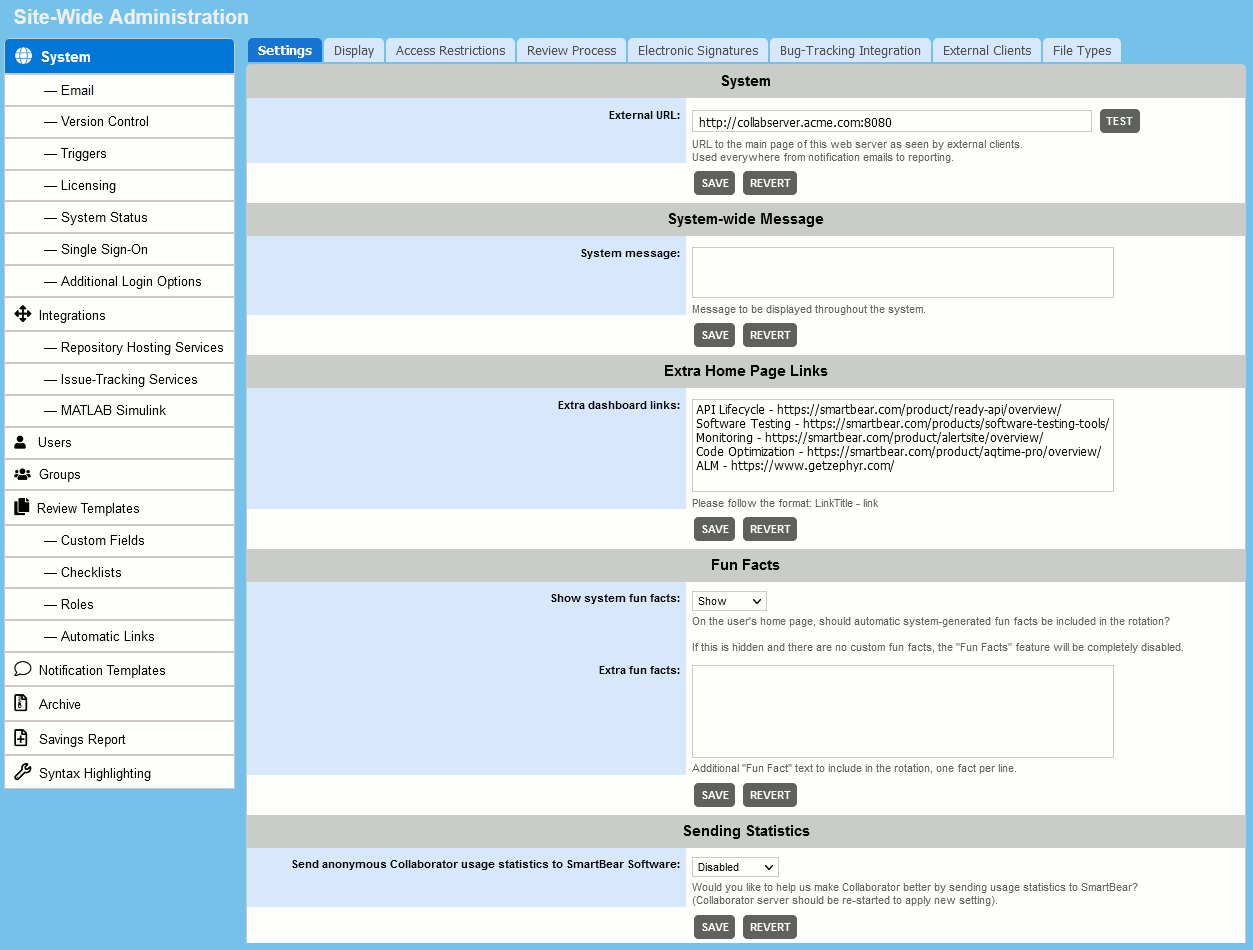This screenshot has height=950, width=1253.
Task: Click the Groups people icon
Action: click(x=22, y=474)
